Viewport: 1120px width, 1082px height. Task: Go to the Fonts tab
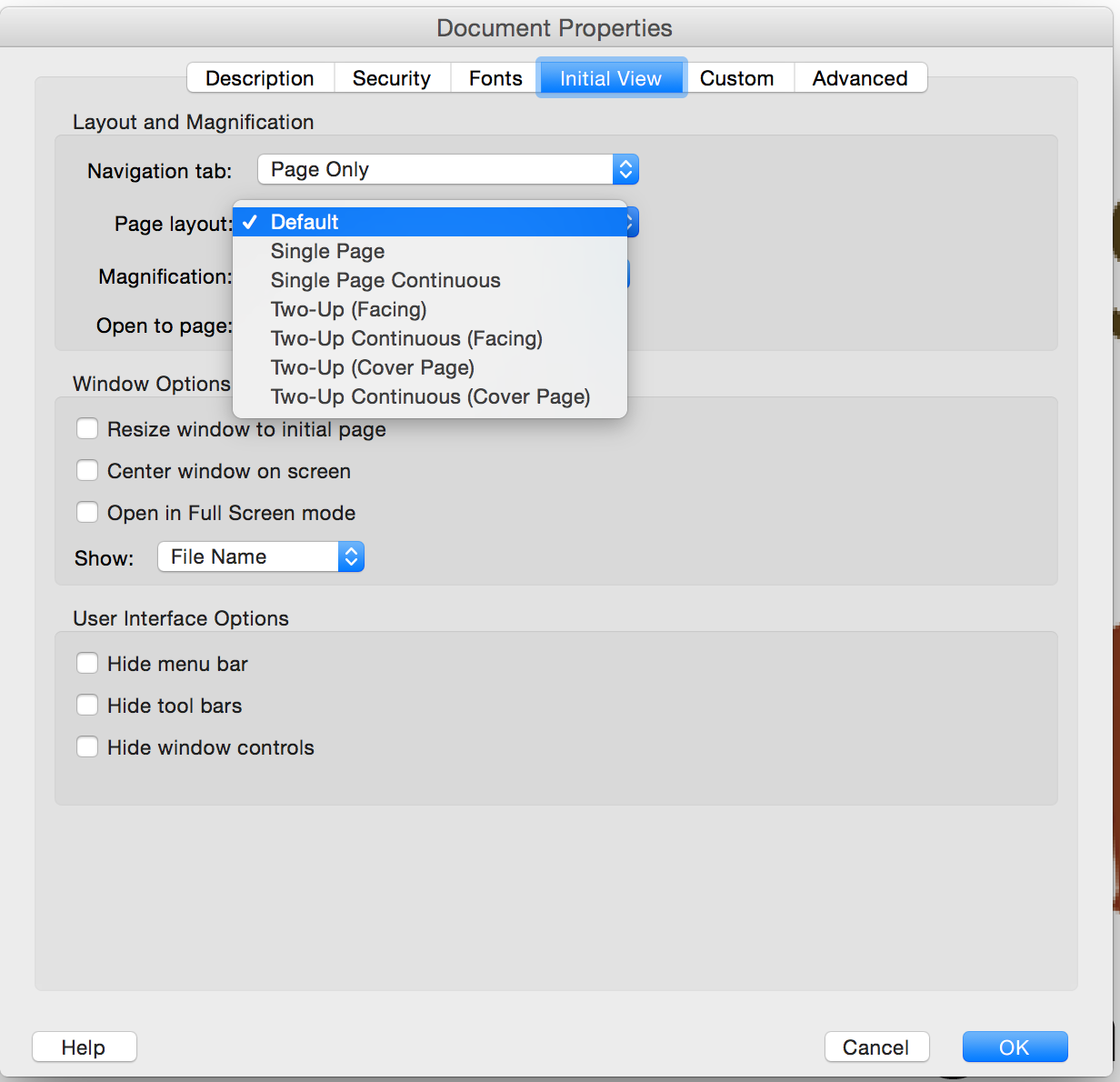pos(495,78)
